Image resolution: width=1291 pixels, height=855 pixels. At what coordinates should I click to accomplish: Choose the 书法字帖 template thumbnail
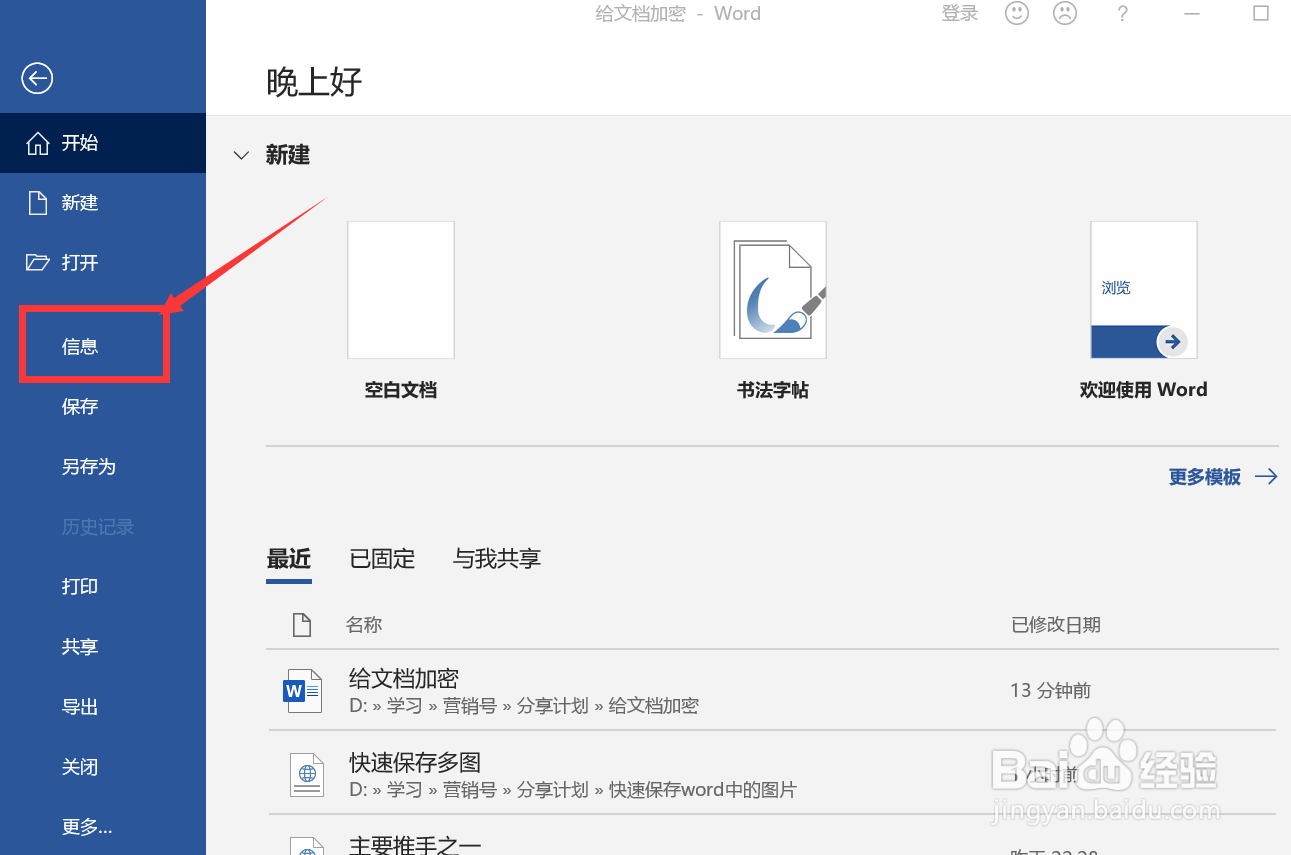773,290
